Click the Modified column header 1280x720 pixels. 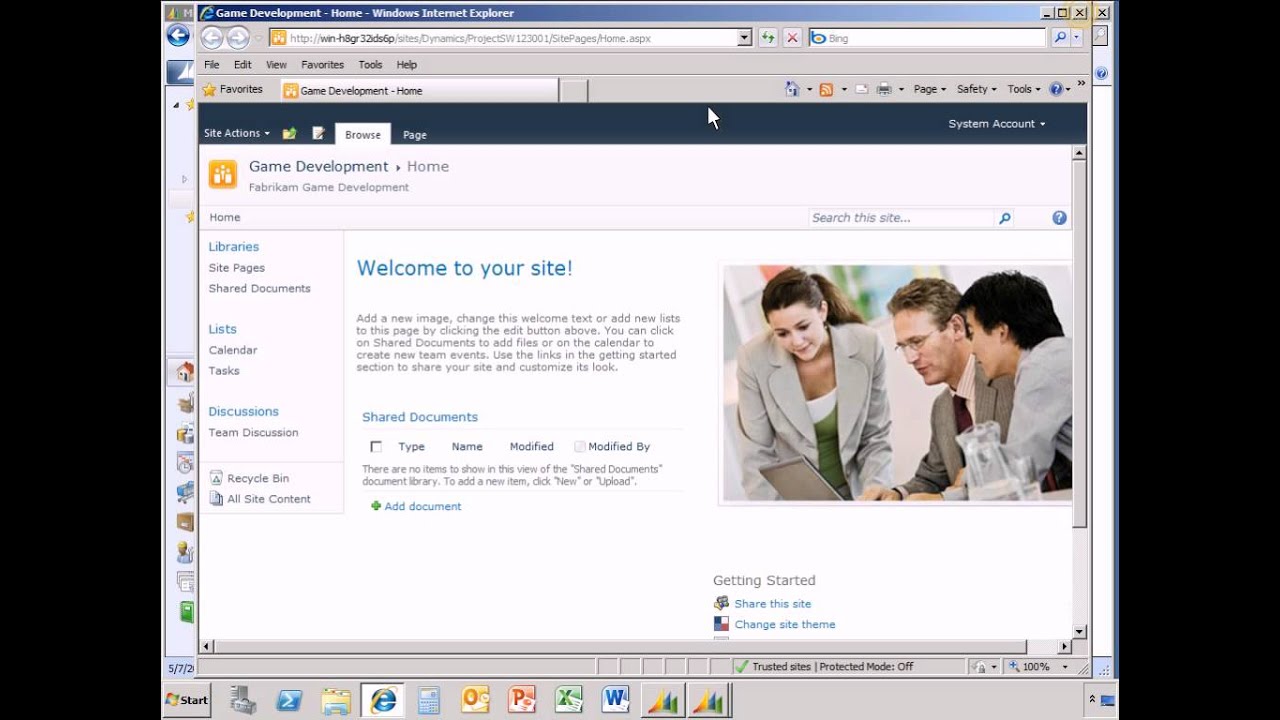[x=531, y=447]
